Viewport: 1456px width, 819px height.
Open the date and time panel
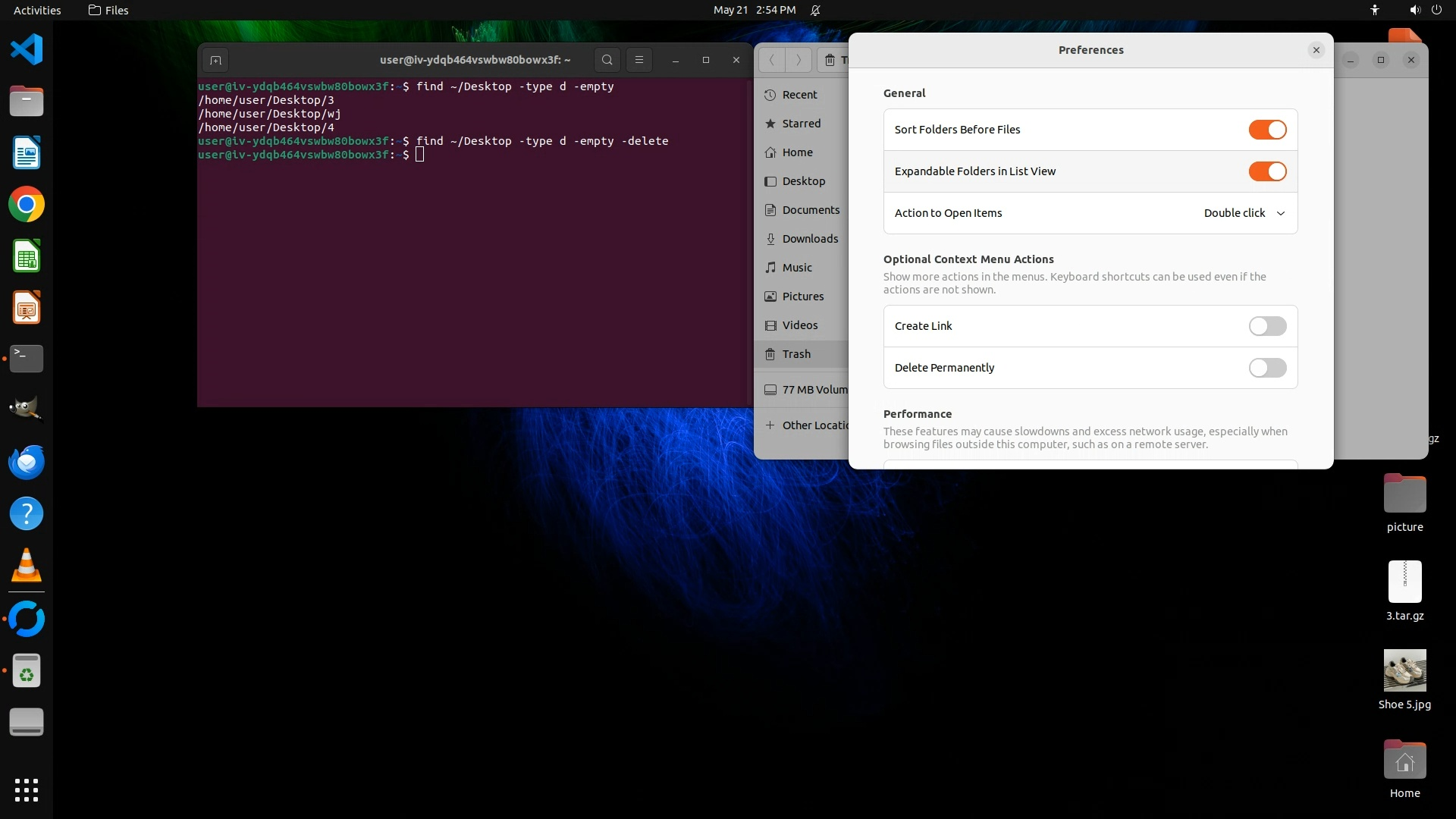click(754, 10)
